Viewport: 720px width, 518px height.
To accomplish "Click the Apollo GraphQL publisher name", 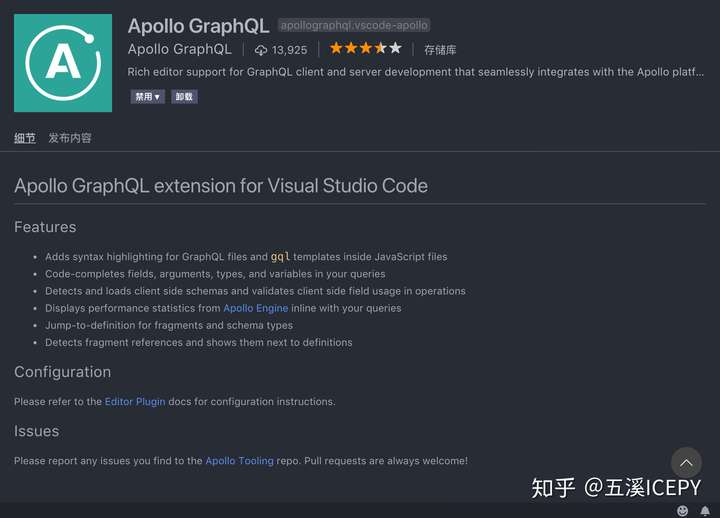I will tap(180, 49).
